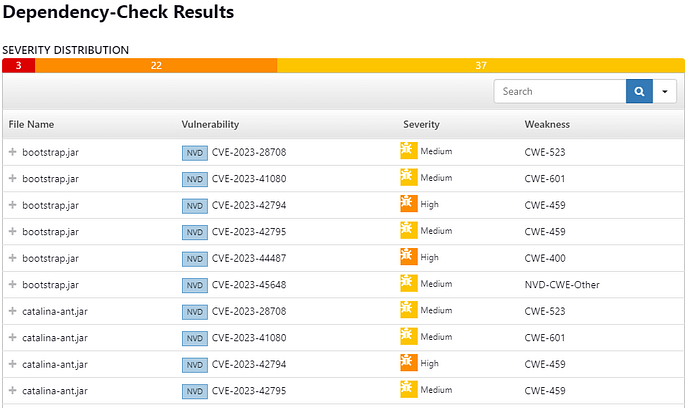
Task: Click NVD badge for catalina-ant.jar CVE-2023-41080
Action: [195, 338]
